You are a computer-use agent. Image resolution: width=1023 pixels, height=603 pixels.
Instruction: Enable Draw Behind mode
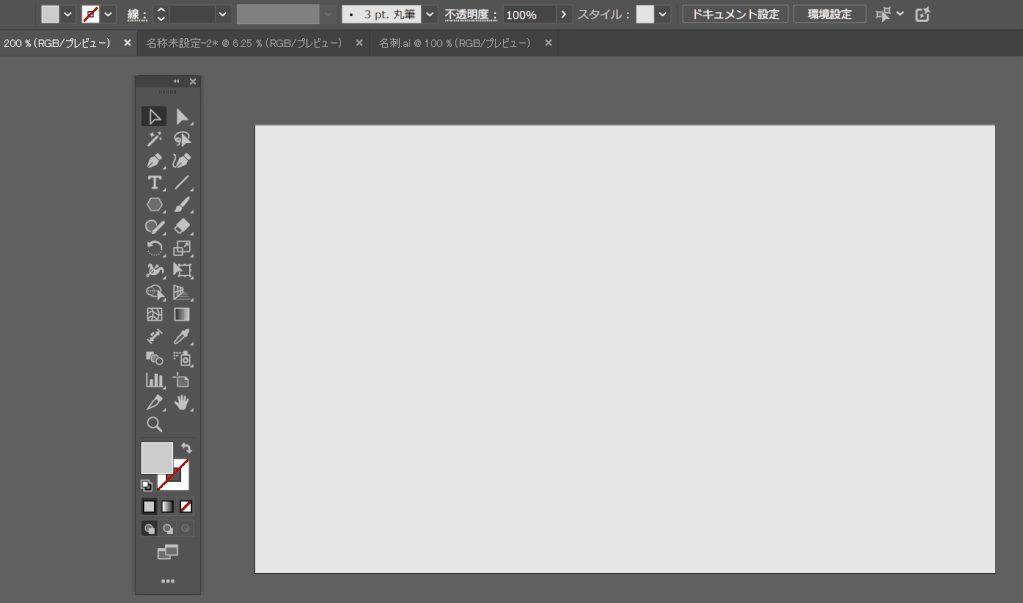(168, 529)
